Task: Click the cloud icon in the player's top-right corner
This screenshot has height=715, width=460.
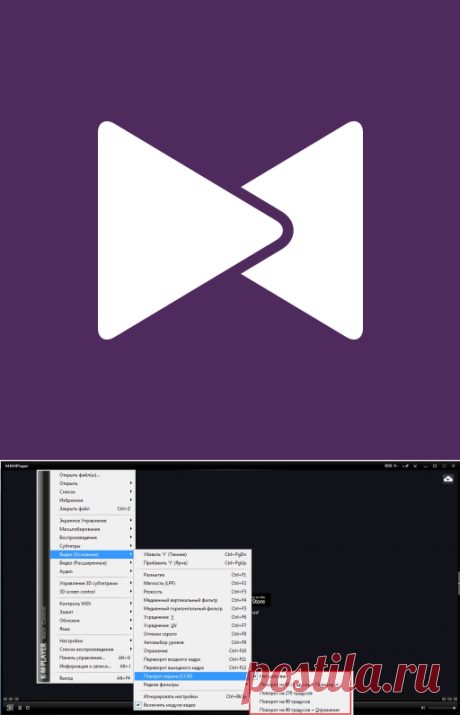Action: click(x=448, y=479)
